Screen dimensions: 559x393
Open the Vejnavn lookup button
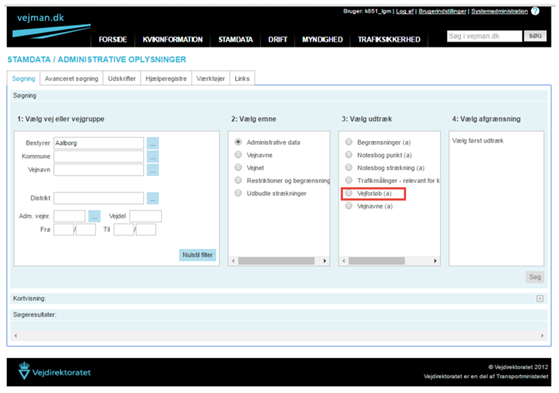point(153,170)
